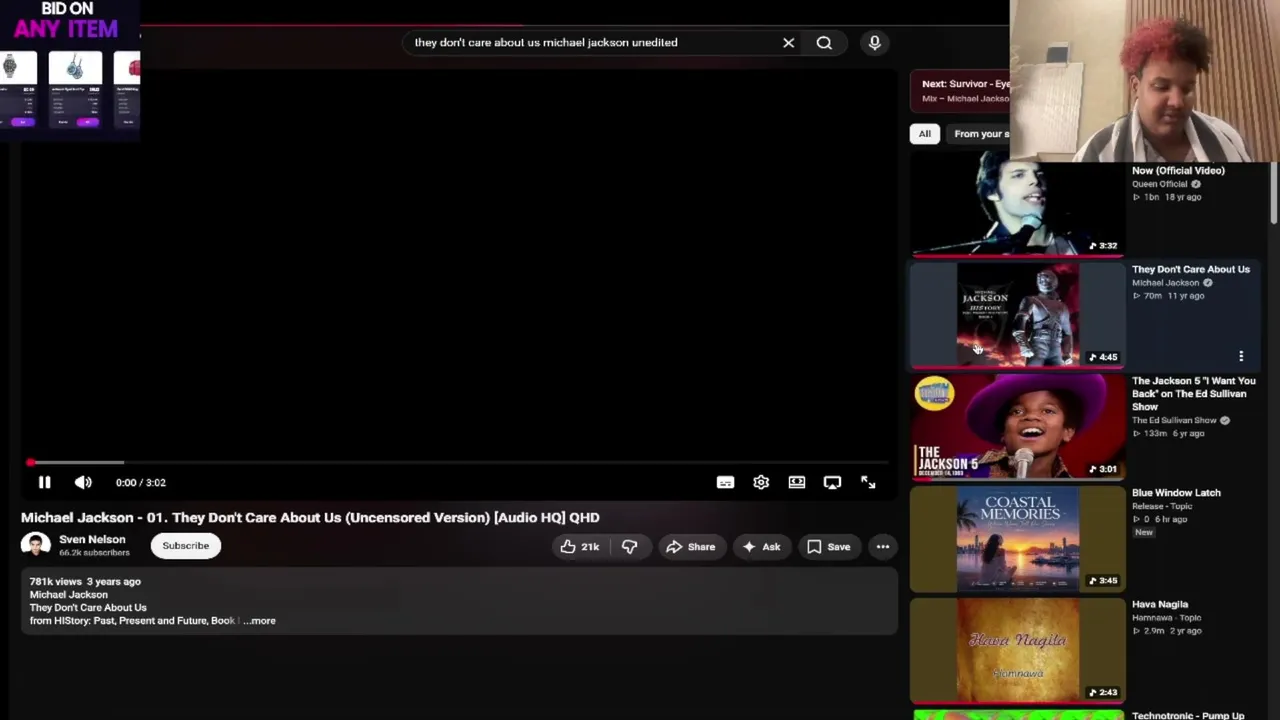Viewport: 1280px width, 720px height.
Task: Click 'Now (Official Video)' sidebar title
Action: point(1178,171)
